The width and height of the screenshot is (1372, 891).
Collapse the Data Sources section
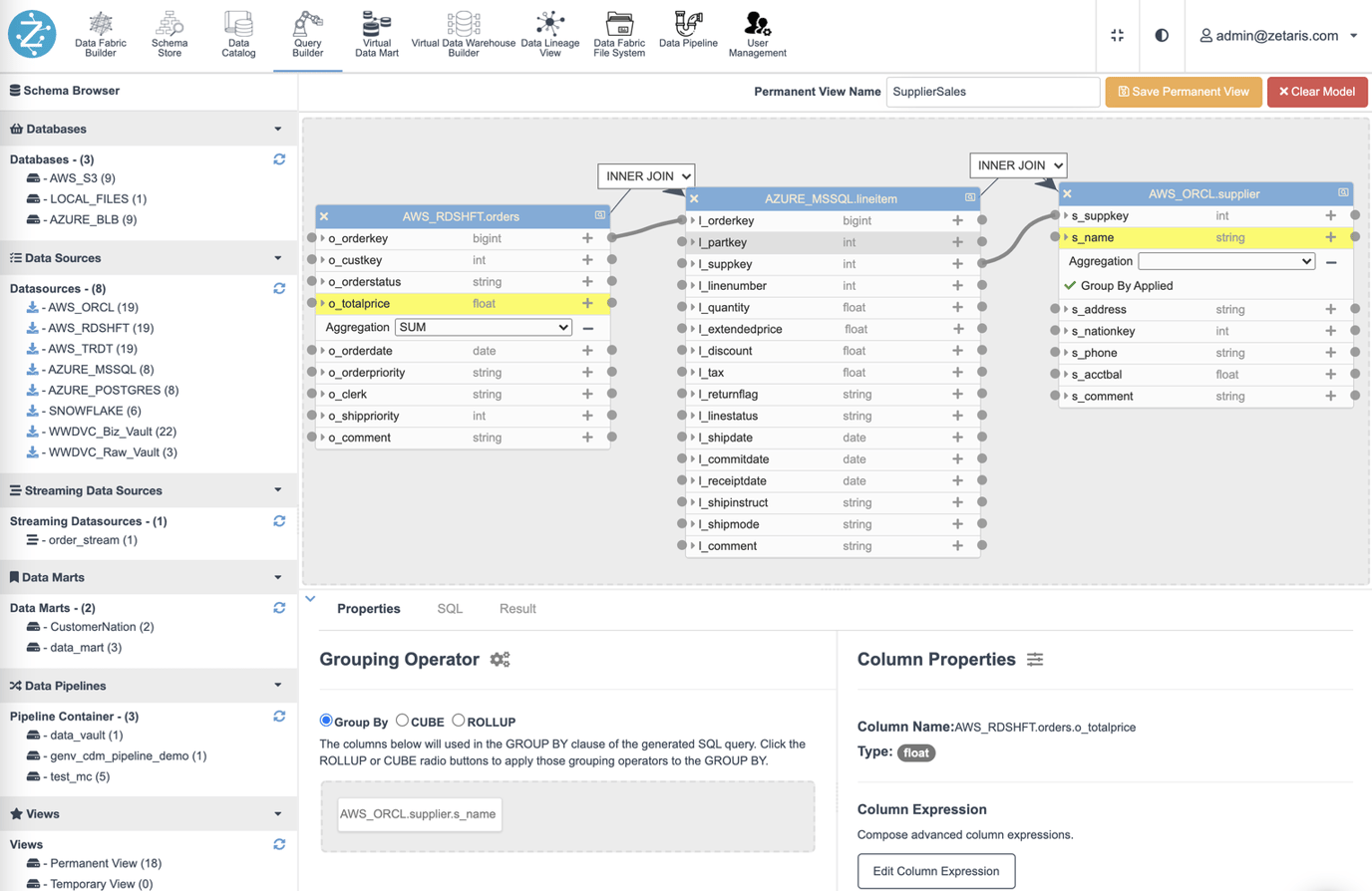pos(277,258)
